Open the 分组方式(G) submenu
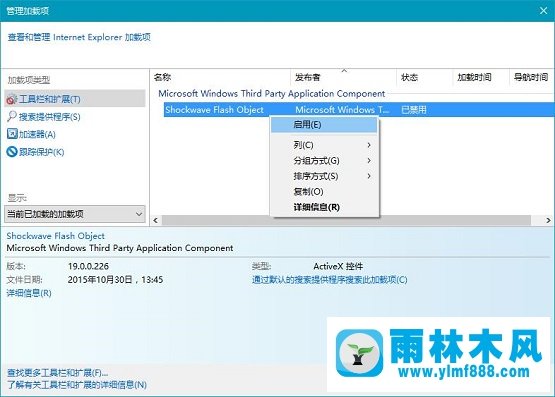The width and height of the screenshot is (555, 397). (x=324, y=161)
